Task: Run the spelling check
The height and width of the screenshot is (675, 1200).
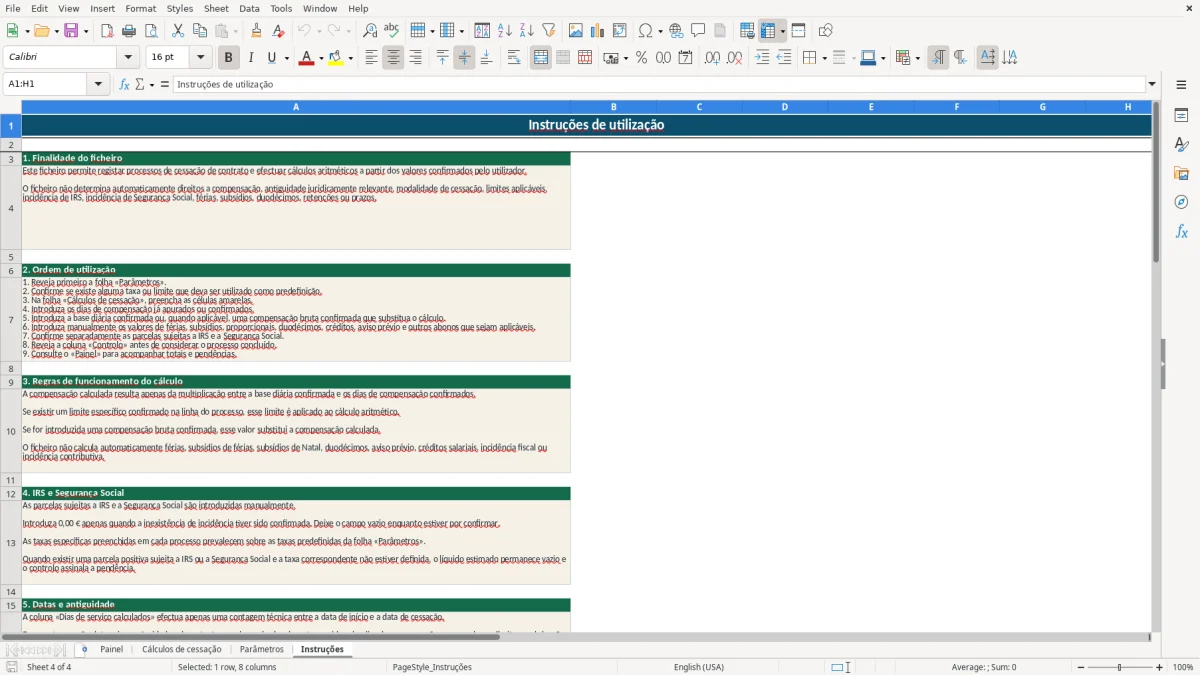Action: (392, 31)
